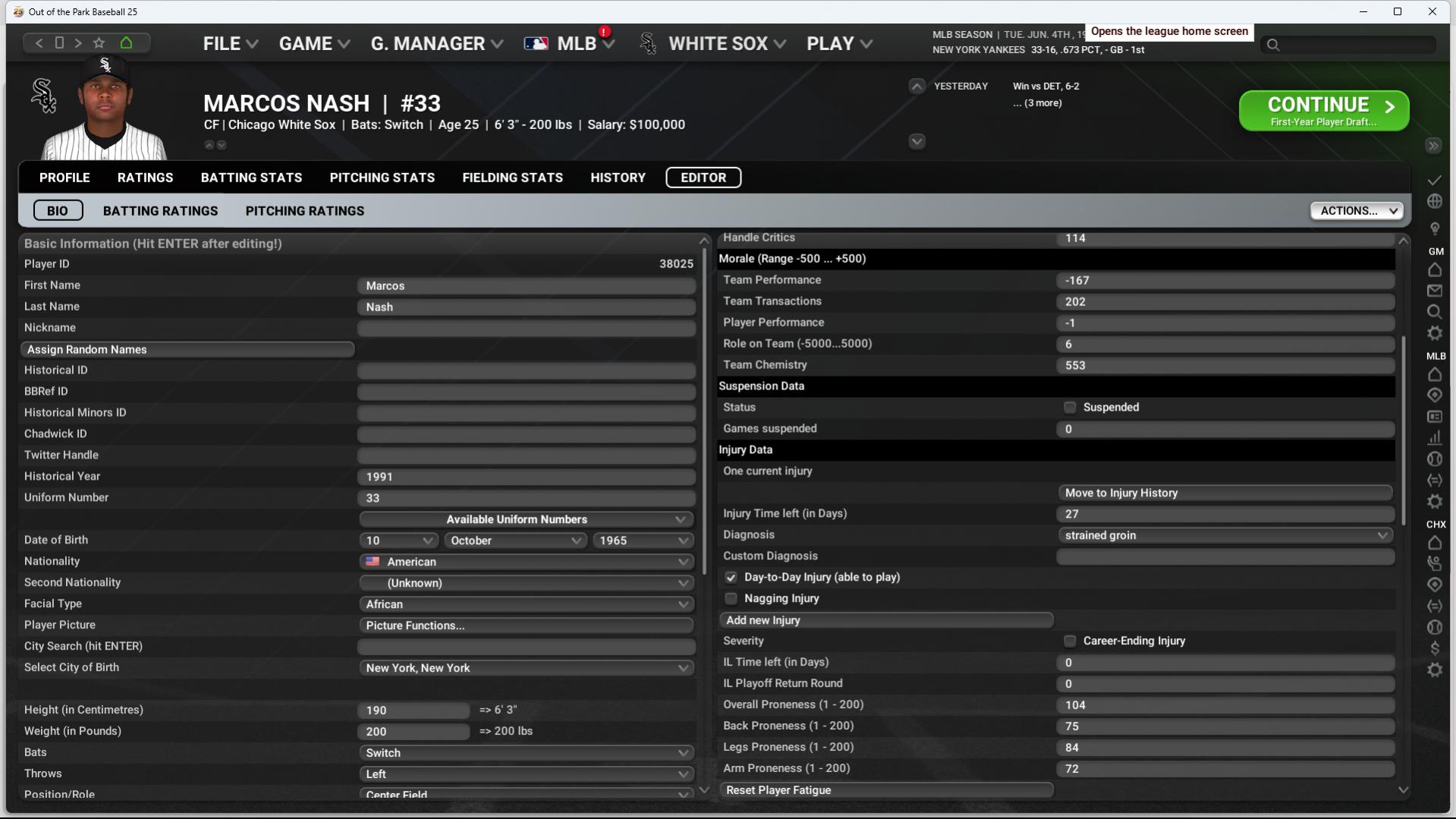Click the Move to Injury History button
Screen dimensions: 1456x819
coord(1225,493)
